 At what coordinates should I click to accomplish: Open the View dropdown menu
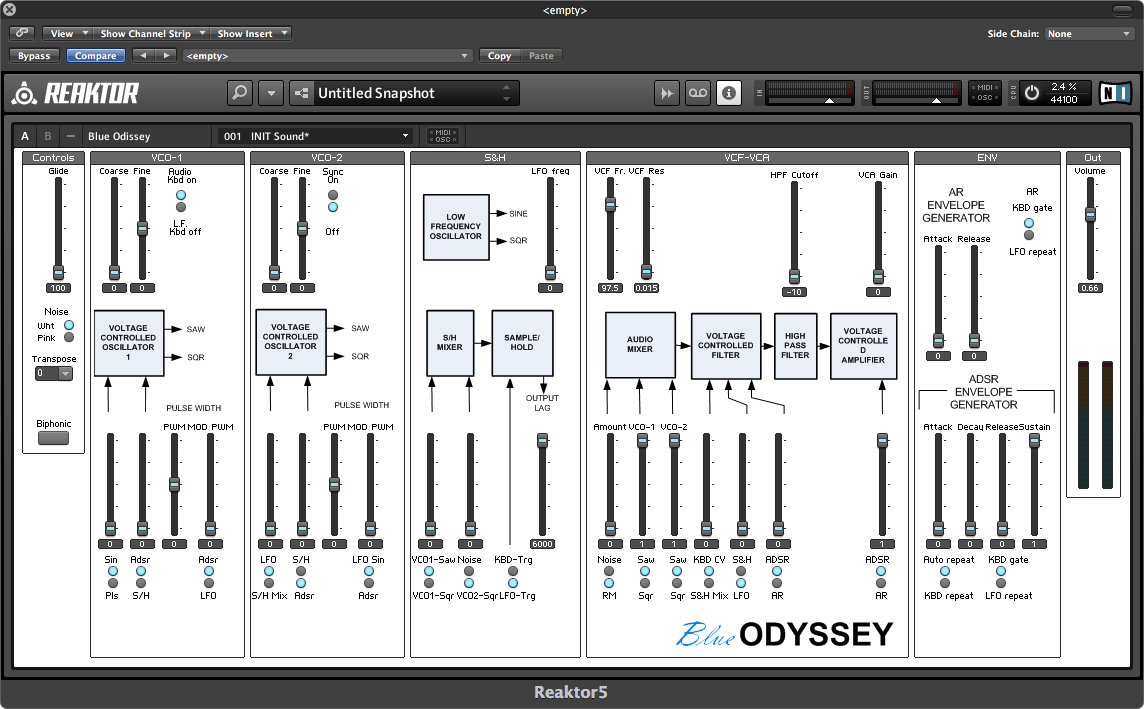pyautogui.click(x=66, y=34)
